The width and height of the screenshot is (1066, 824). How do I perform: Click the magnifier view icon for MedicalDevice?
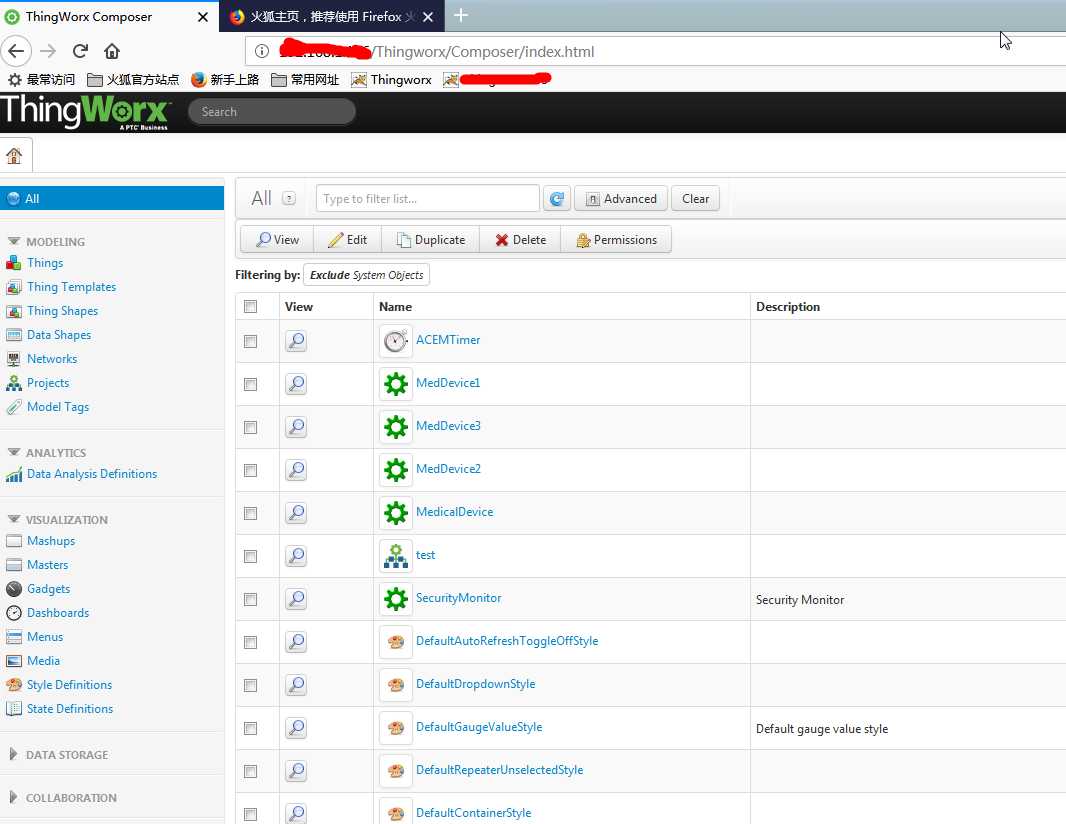(x=296, y=513)
